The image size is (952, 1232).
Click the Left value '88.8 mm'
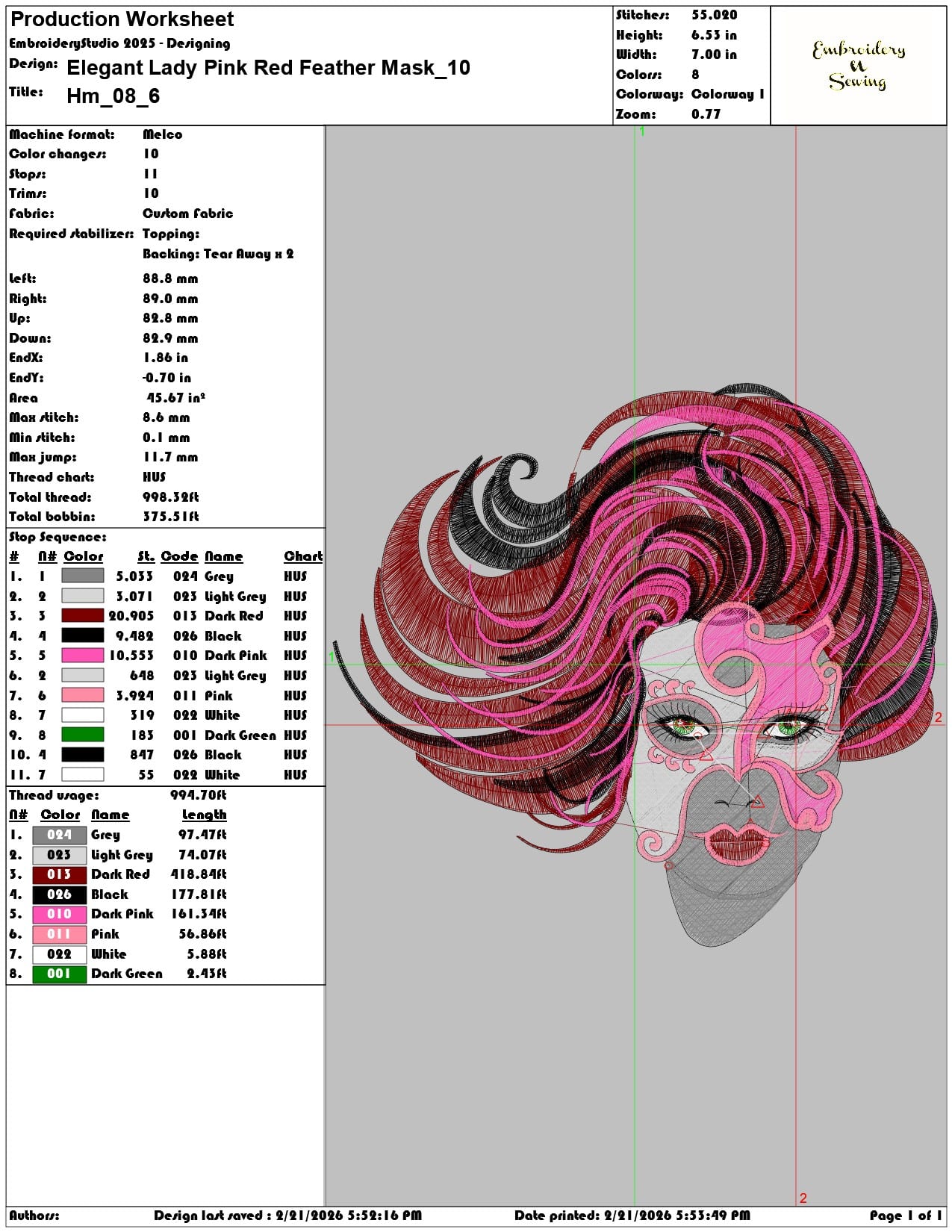pos(171,279)
